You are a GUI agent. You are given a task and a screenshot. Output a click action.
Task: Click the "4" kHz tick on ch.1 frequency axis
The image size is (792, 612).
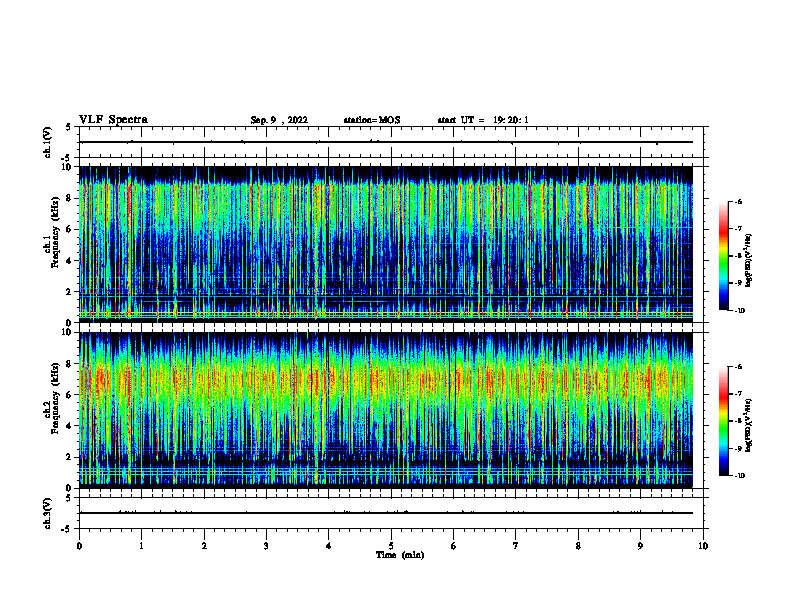click(69, 261)
